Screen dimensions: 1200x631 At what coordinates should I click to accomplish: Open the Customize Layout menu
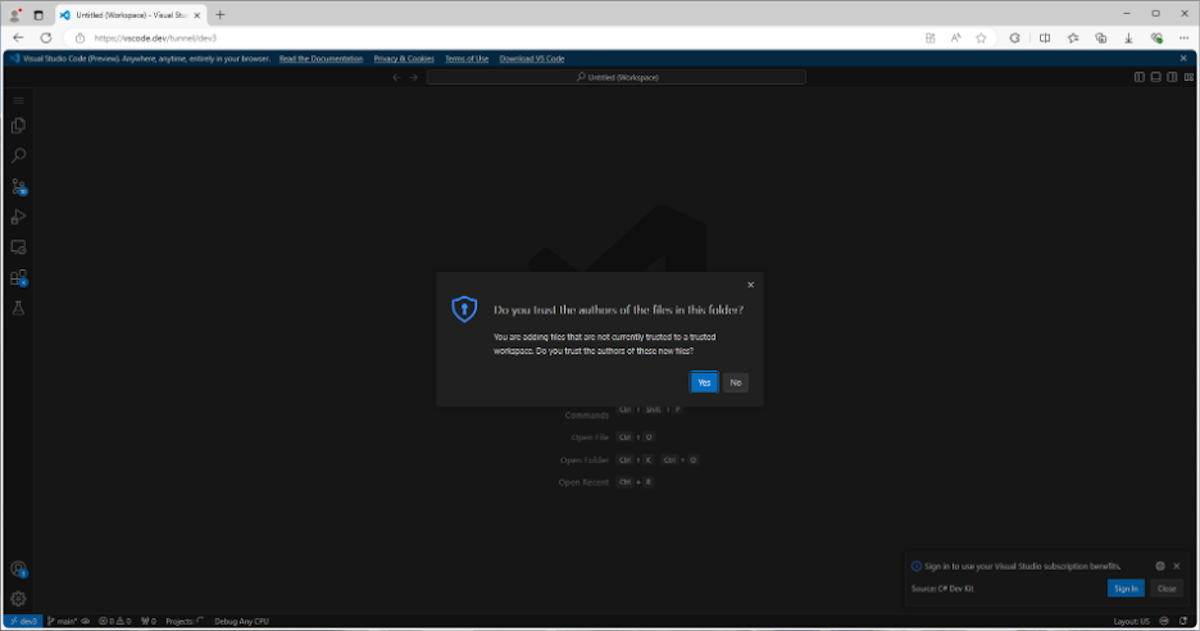(1187, 77)
